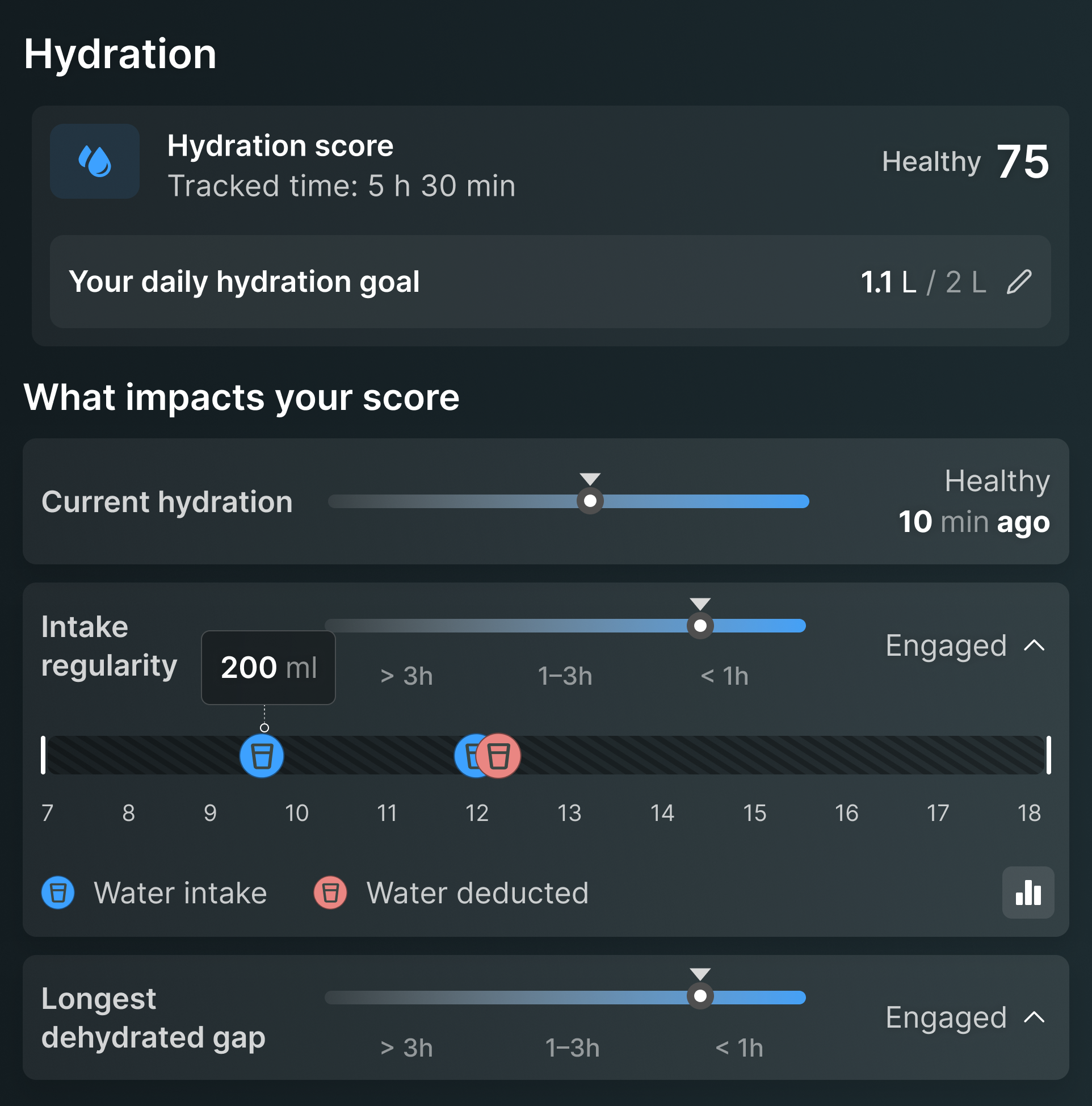Viewport: 1092px width, 1106px height.
Task: Click the left start handle of the timeline
Action: coord(43,755)
